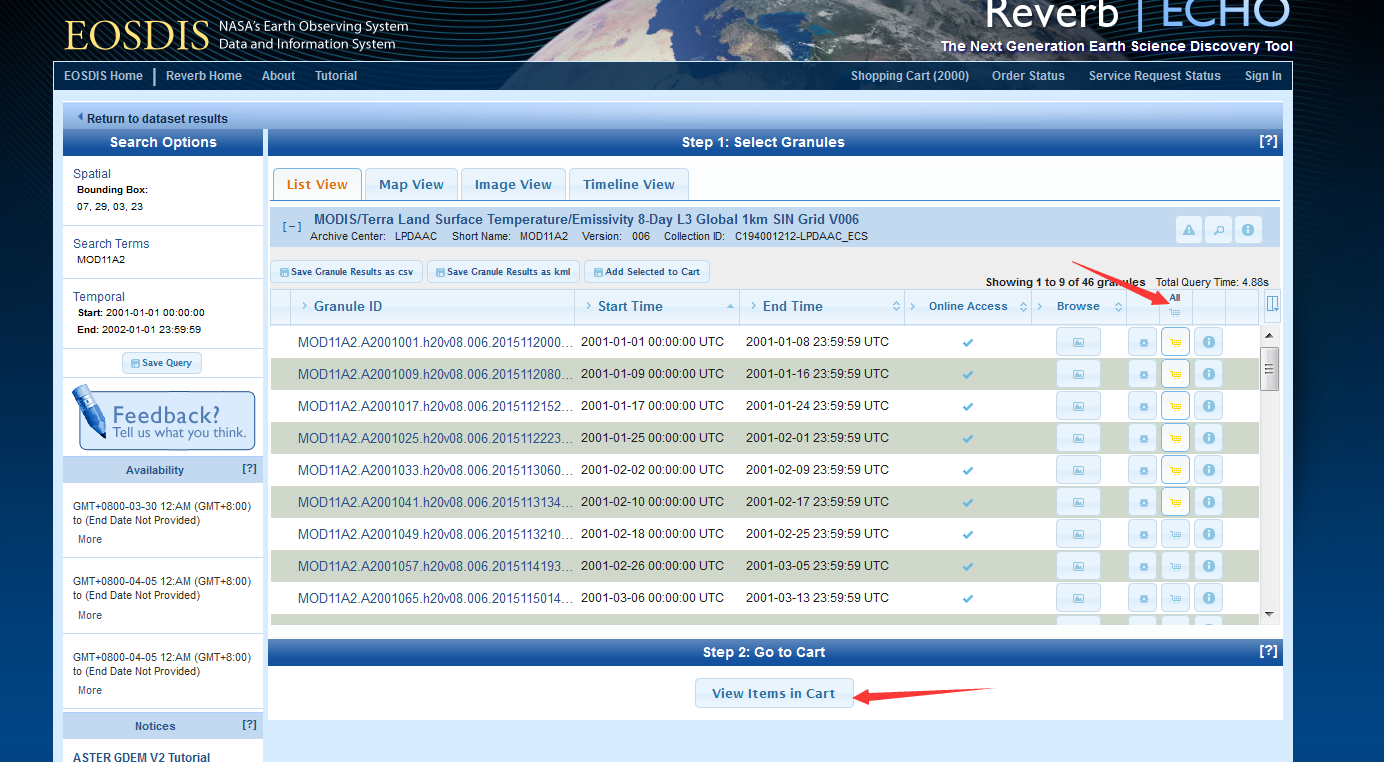Expand the Online Access column chevron
This screenshot has width=1384, height=762.
point(915,306)
